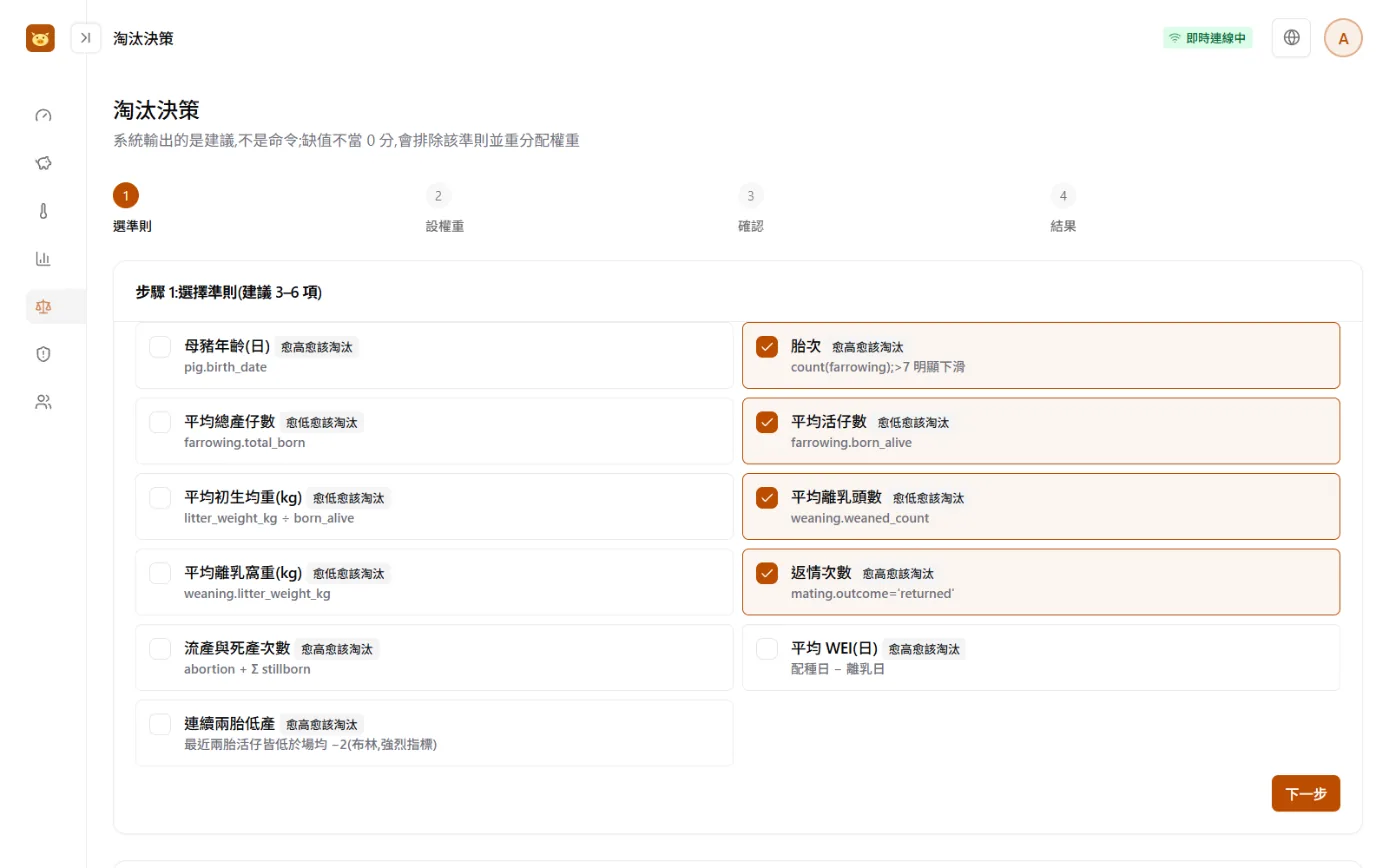Uncheck the 平均離乳頭數 criterion
The height and width of the screenshot is (868, 1388).
coord(767,497)
